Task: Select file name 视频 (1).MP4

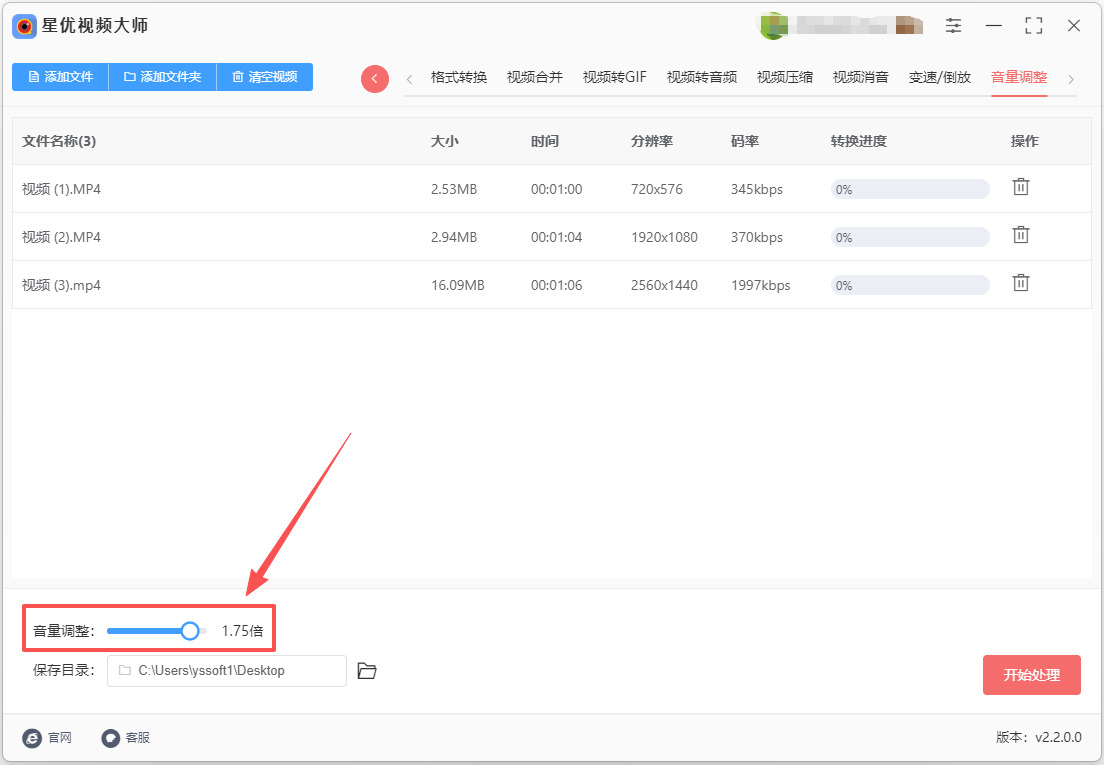Action: 61,189
